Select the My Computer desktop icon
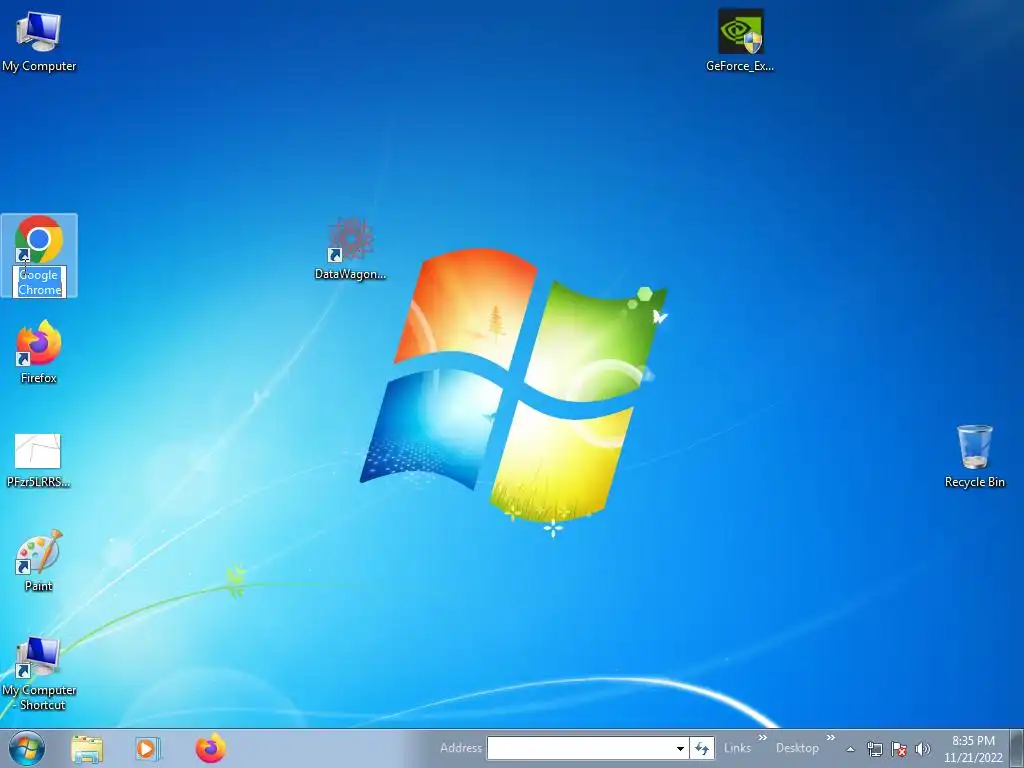Screen dimensions: 1024x768 point(39,40)
